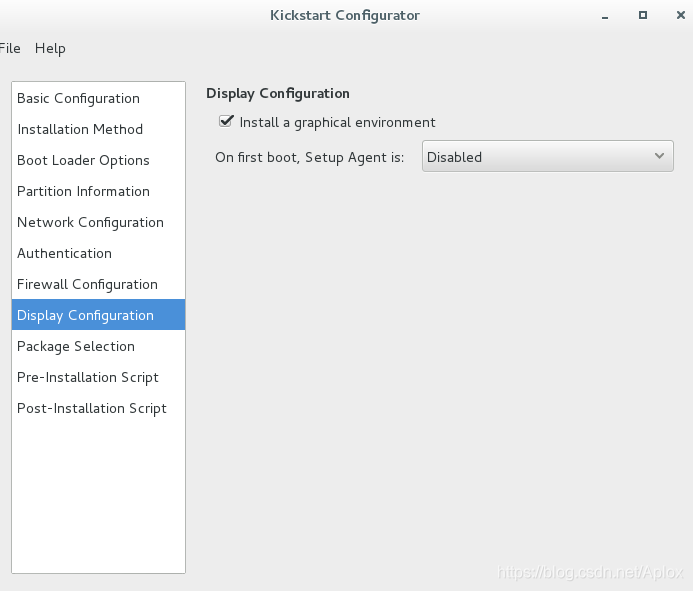Open Package Selection section
The height and width of the screenshot is (591, 693).
tap(98, 346)
